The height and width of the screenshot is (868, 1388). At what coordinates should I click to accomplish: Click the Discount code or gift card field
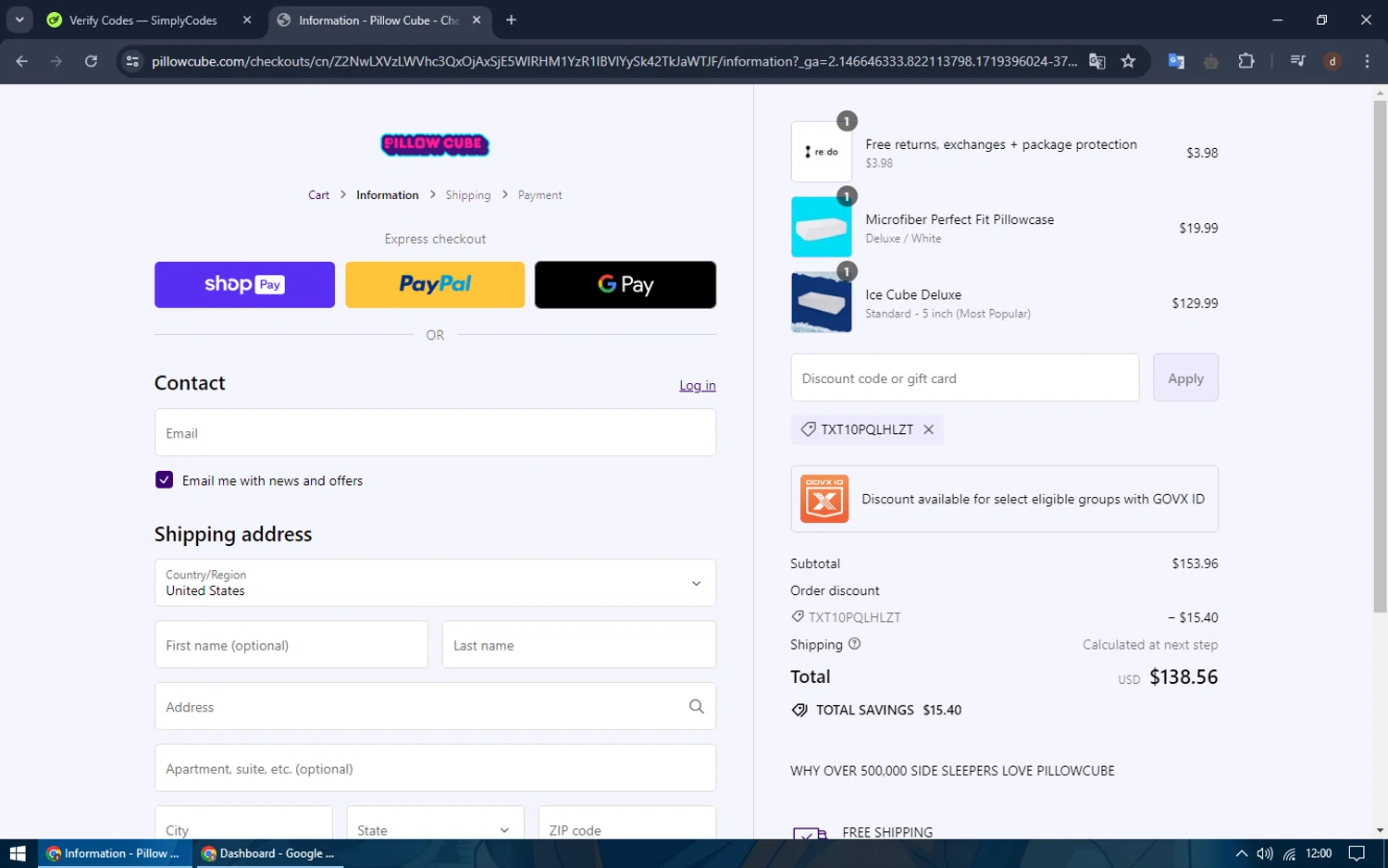point(965,378)
